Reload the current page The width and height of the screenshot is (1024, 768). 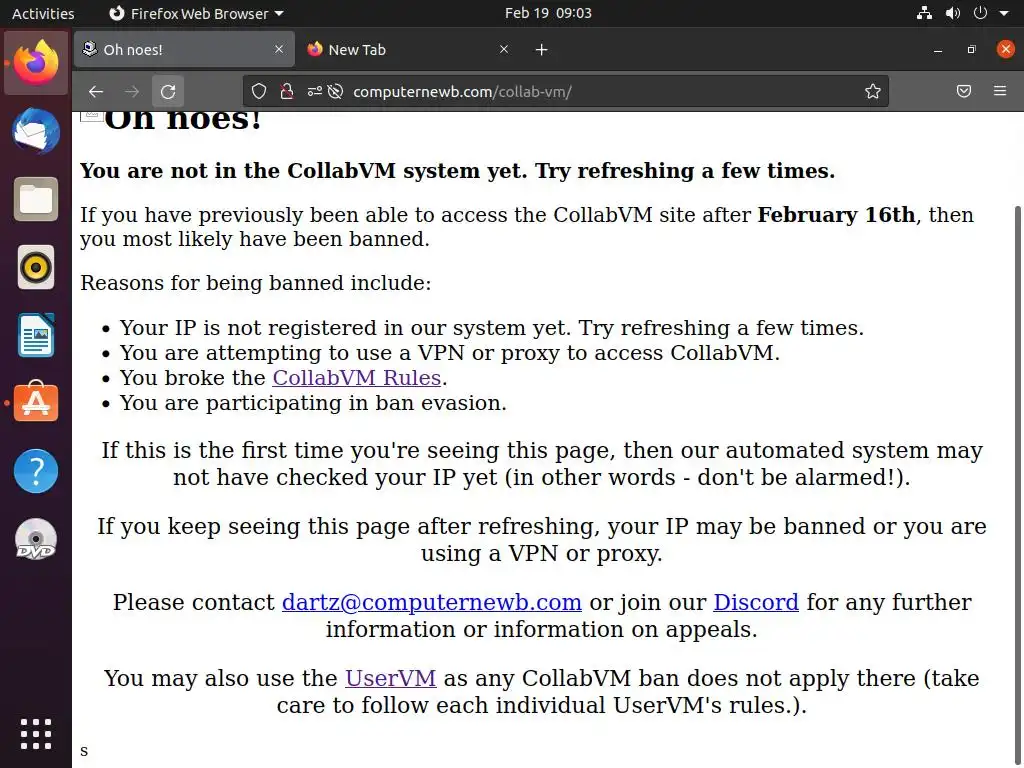(x=168, y=91)
